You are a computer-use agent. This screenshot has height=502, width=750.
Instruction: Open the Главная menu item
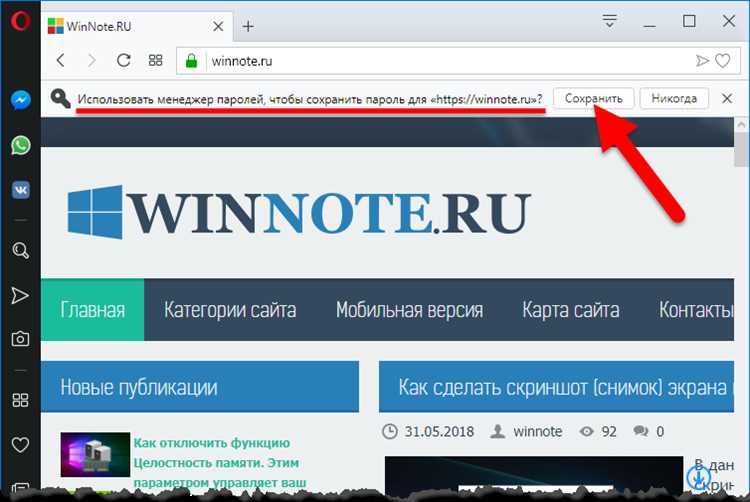coord(92,310)
